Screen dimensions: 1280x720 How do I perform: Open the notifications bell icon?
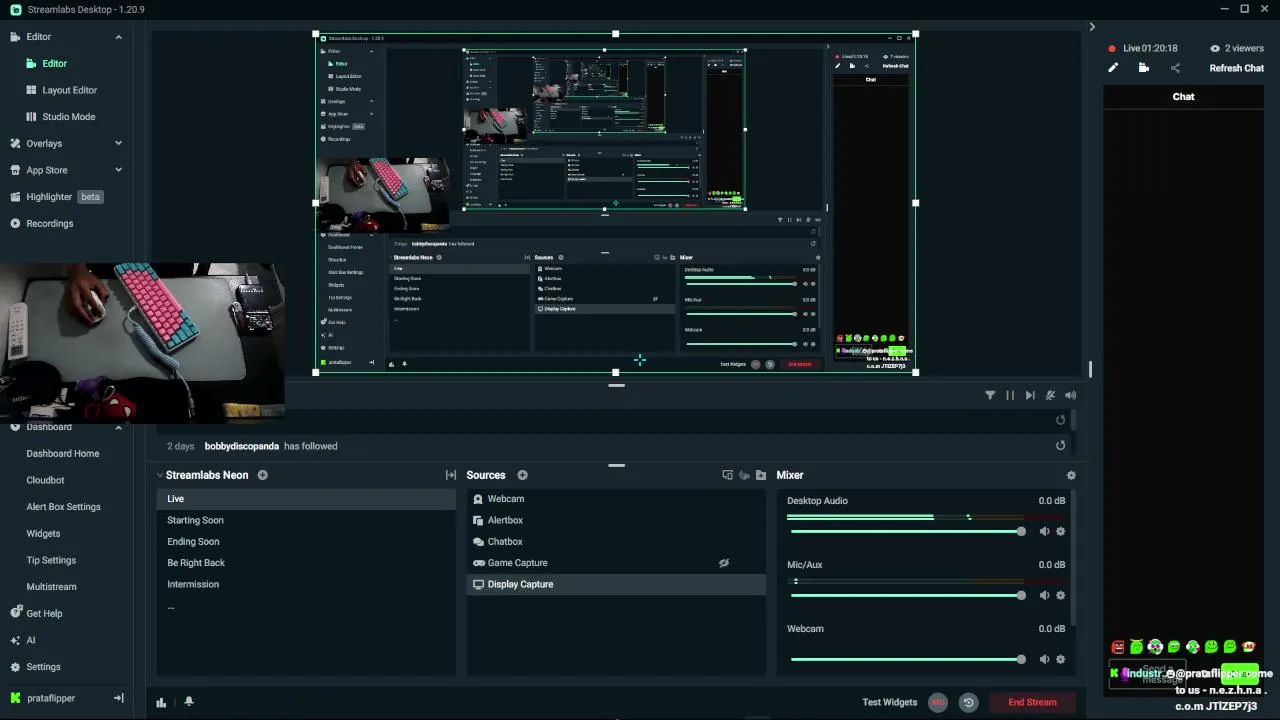coord(188,702)
